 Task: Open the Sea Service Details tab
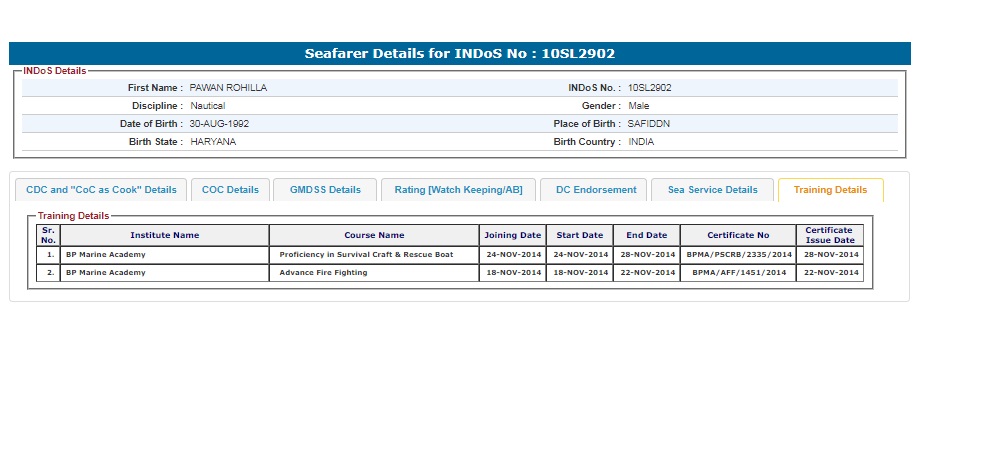click(x=713, y=190)
